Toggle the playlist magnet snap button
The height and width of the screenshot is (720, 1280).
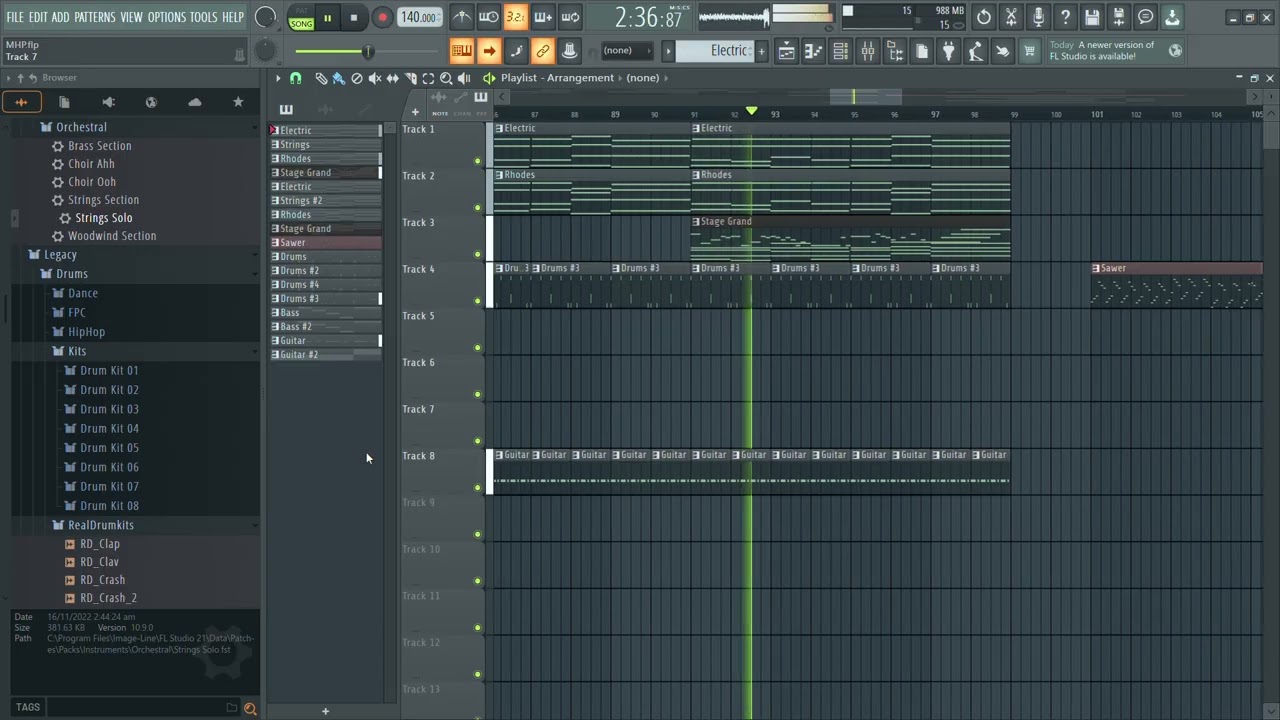(x=295, y=78)
